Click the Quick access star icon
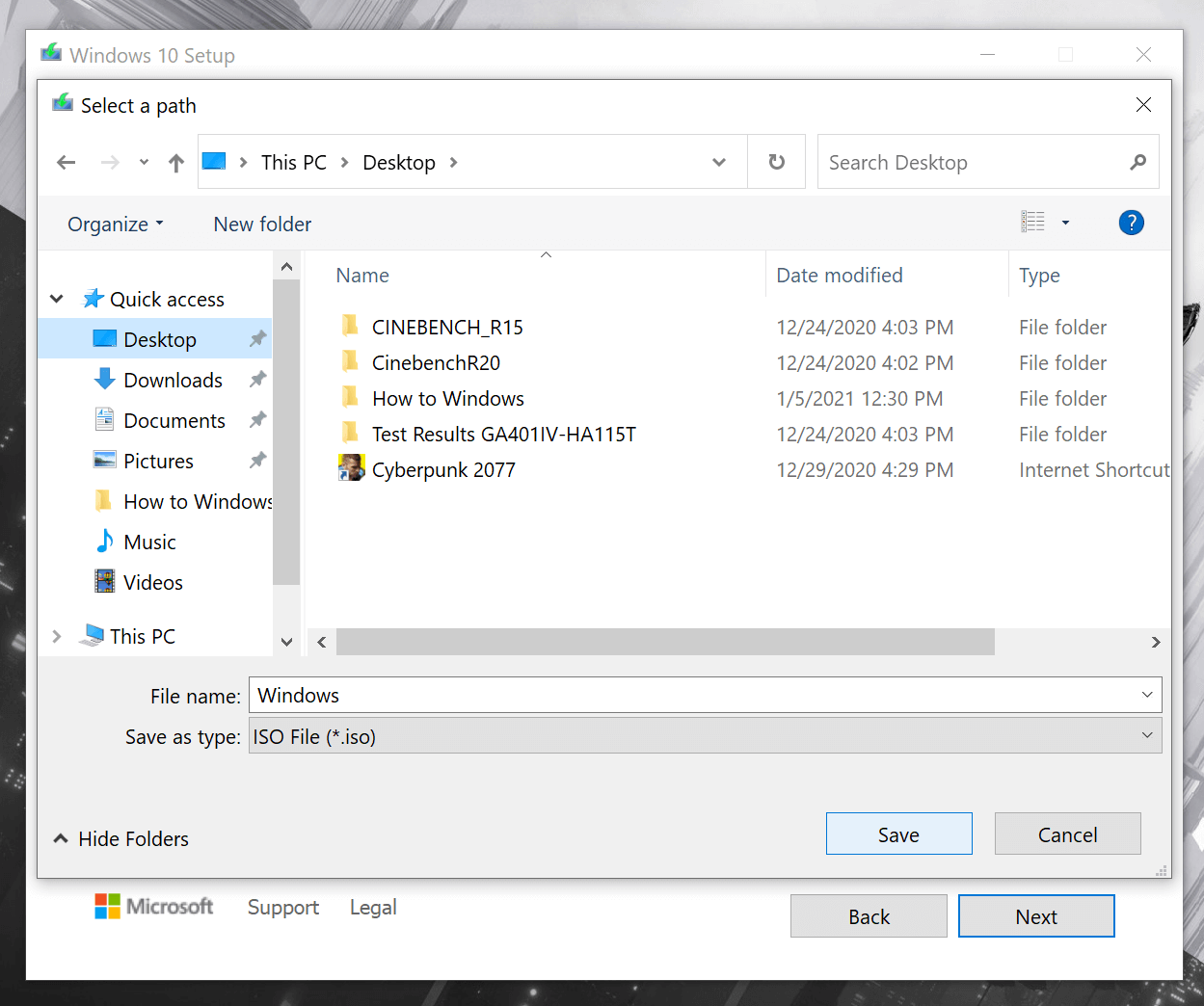This screenshot has width=1204, height=1006. tap(93, 299)
